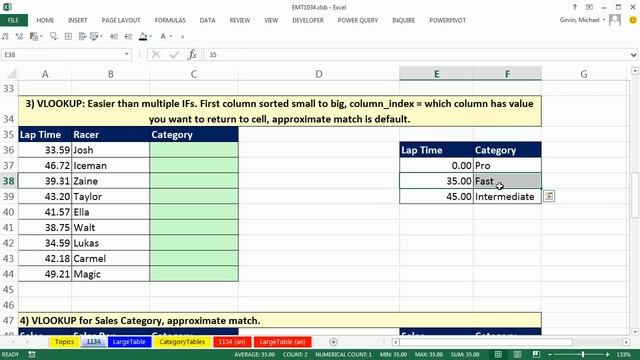Viewport: 640px width, 360px height.
Task: Click the Enter checkmark icon in formula bar
Action: click(x=175, y=55)
